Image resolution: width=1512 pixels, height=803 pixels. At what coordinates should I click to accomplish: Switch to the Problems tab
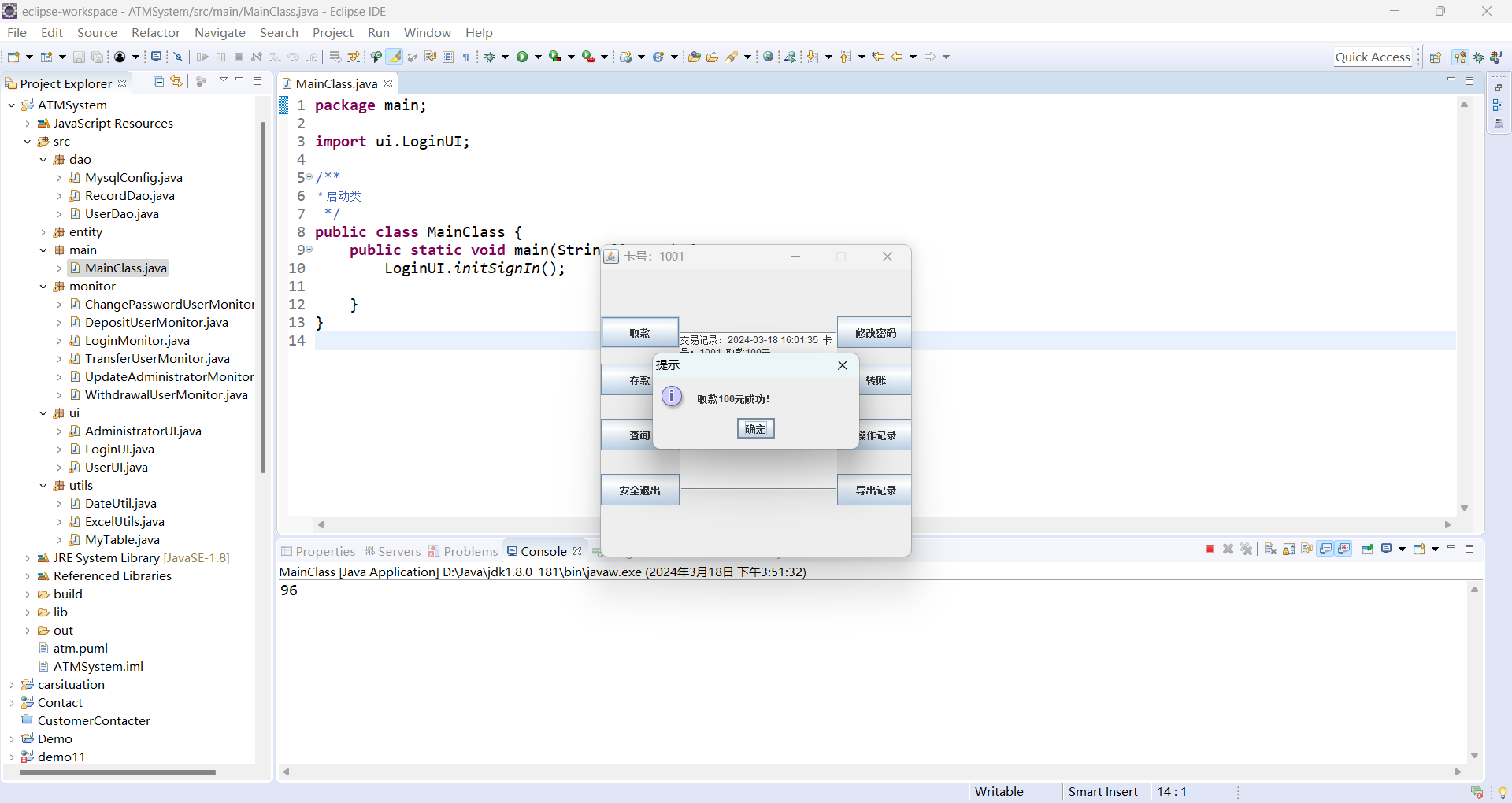point(463,551)
